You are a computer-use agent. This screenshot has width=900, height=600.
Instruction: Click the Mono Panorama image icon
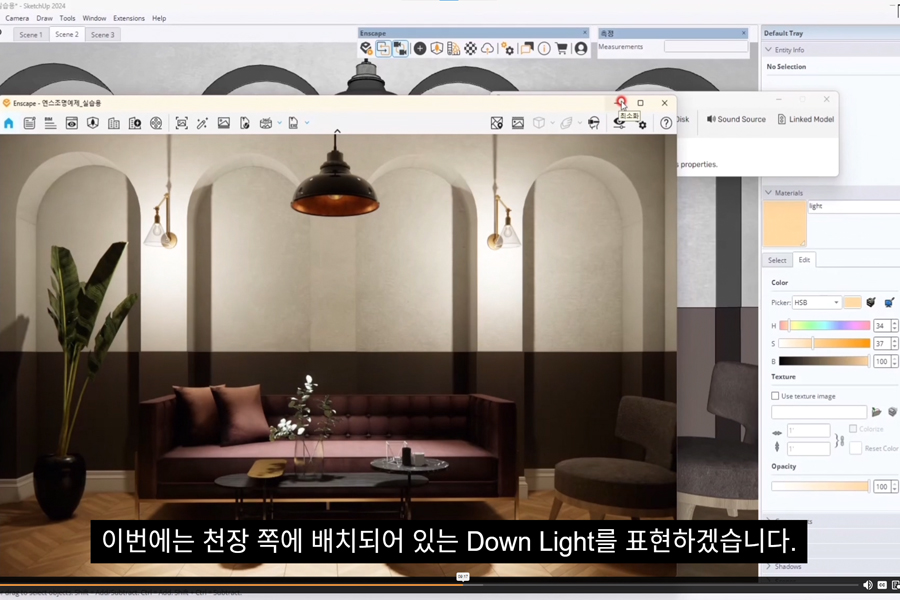(223, 123)
